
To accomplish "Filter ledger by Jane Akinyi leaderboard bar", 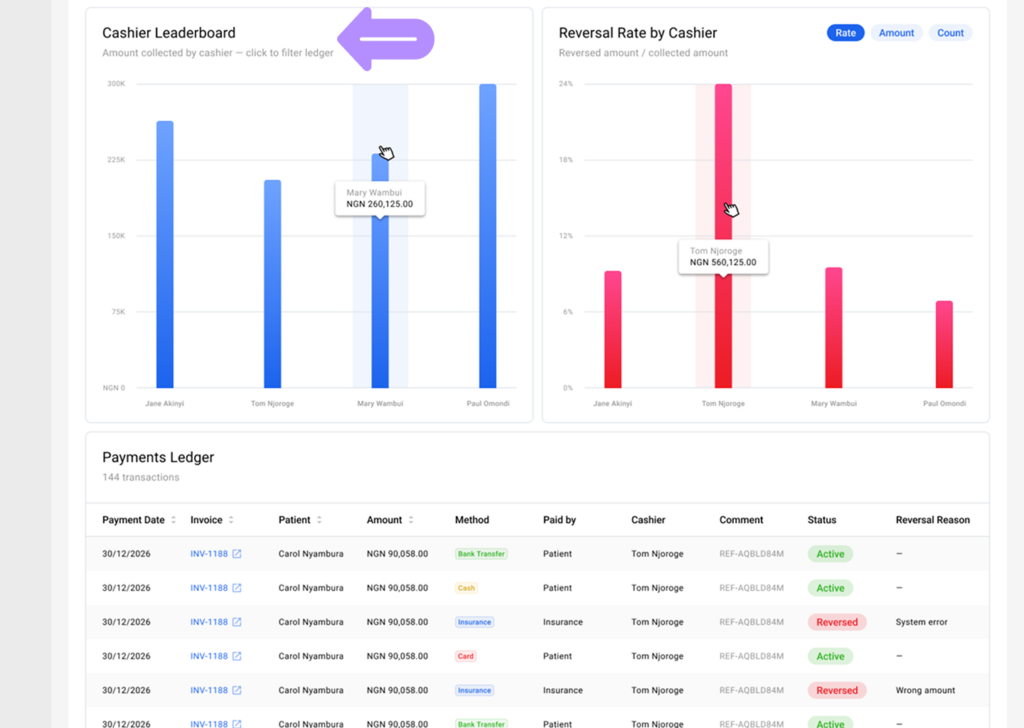I will click(165, 255).
